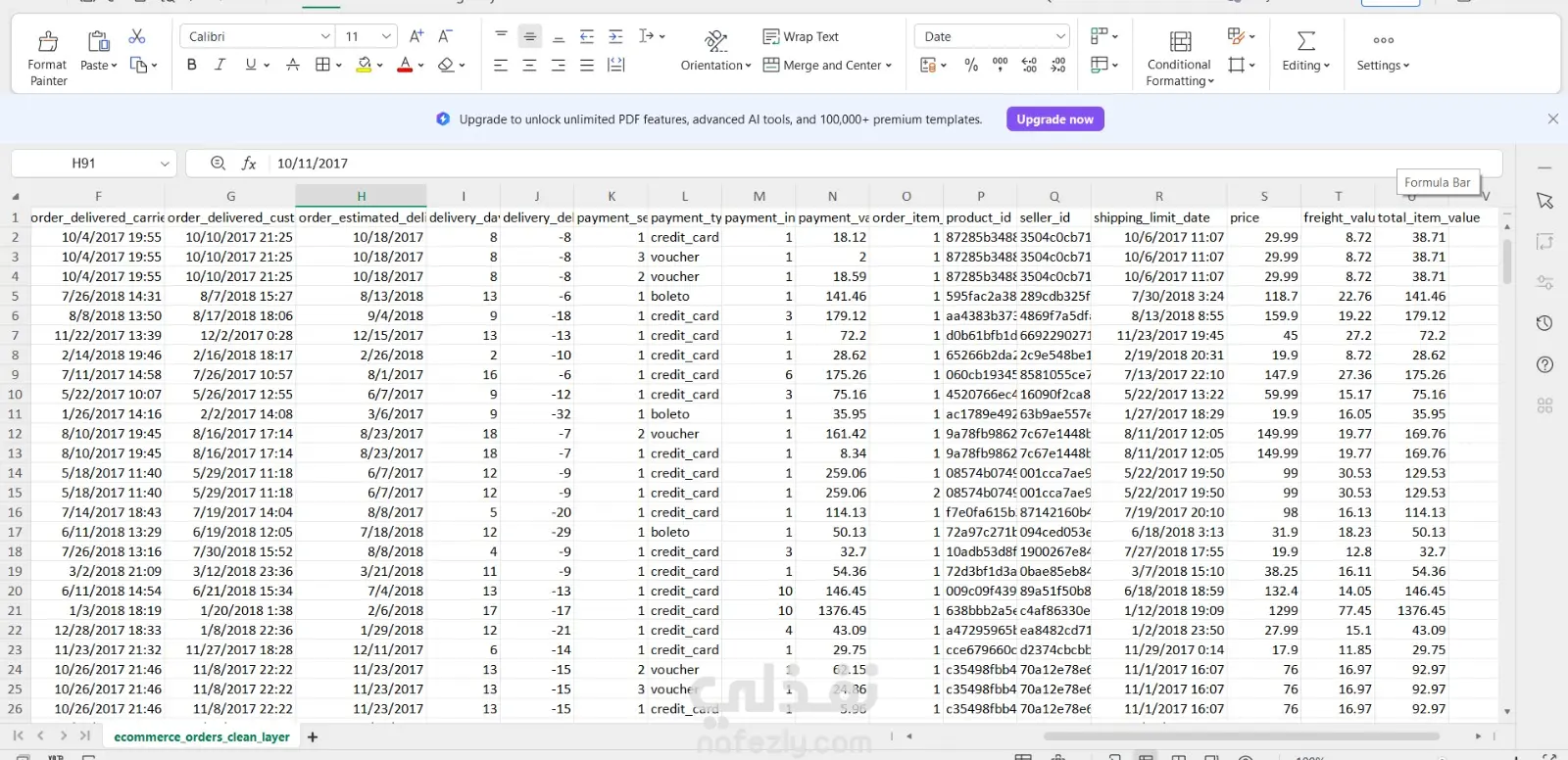Open the Orientation menu
1568x760 pixels.
pos(716,52)
